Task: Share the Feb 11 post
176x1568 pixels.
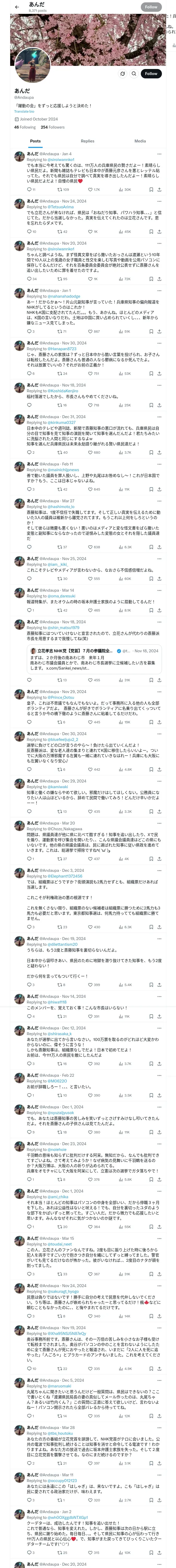Action: [159, 489]
